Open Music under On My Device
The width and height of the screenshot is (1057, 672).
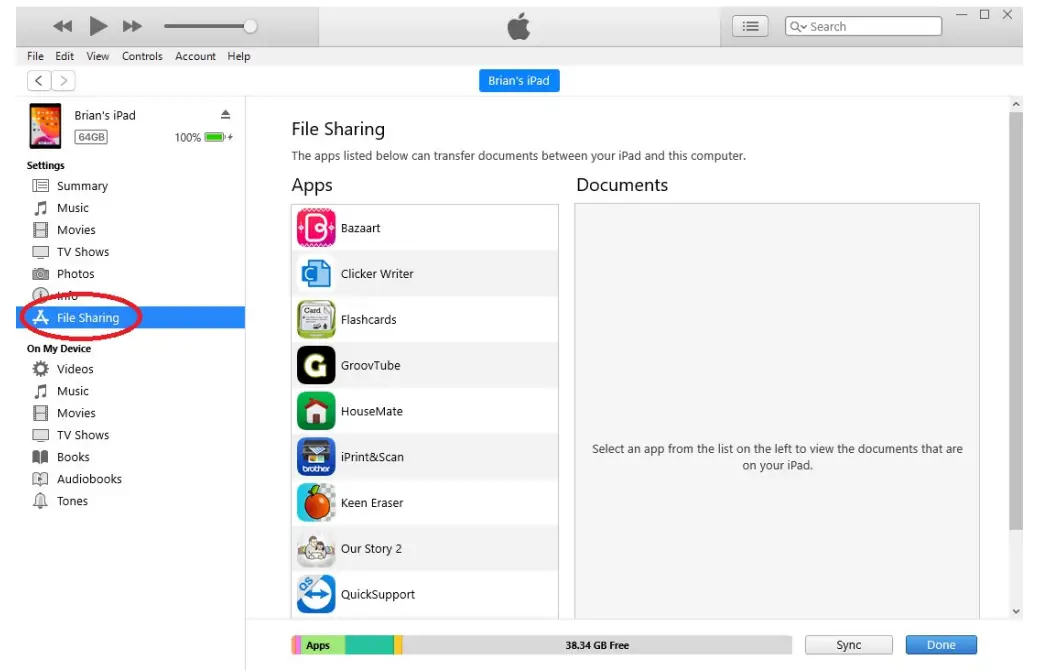[73, 391]
